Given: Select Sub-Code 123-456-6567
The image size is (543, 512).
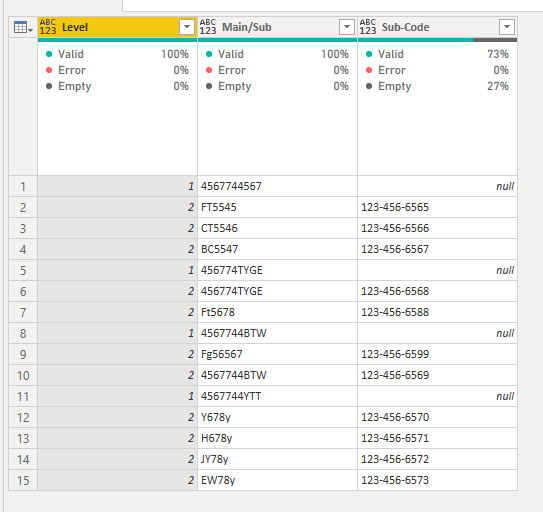Looking at the screenshot, I should click(437, 249).
